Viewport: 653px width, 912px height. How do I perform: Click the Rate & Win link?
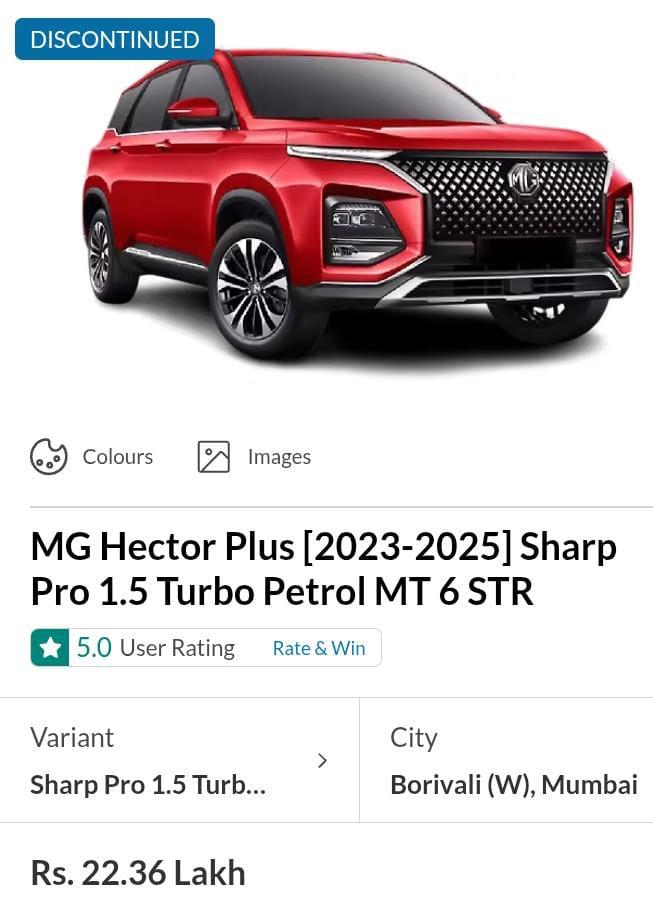click(319, 648)
